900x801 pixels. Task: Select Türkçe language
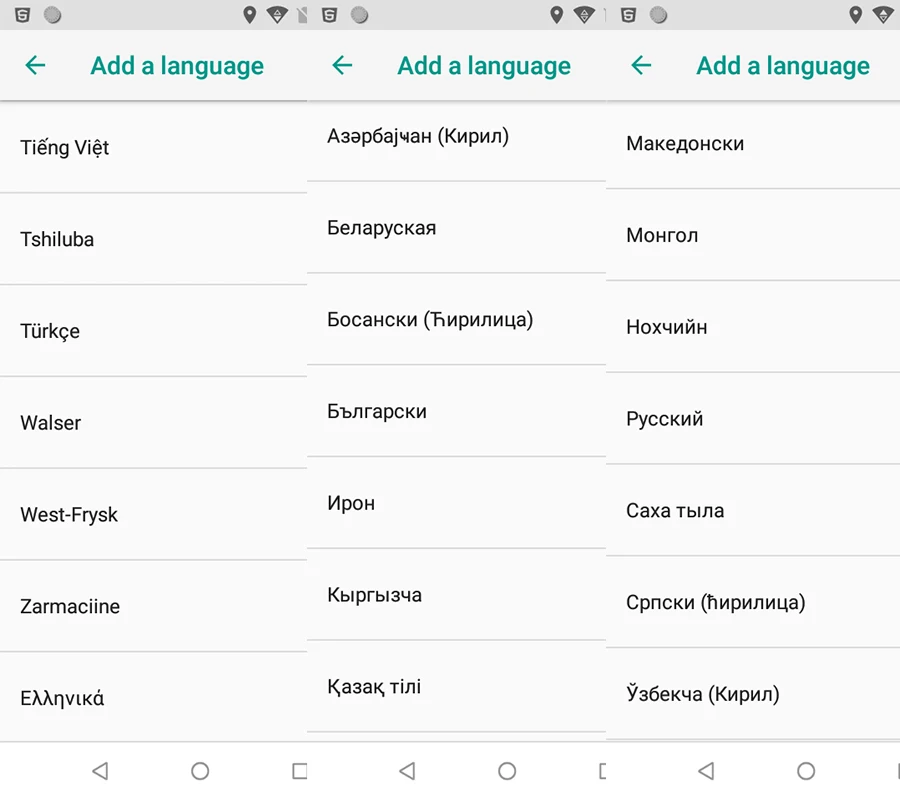pos(153,331)
